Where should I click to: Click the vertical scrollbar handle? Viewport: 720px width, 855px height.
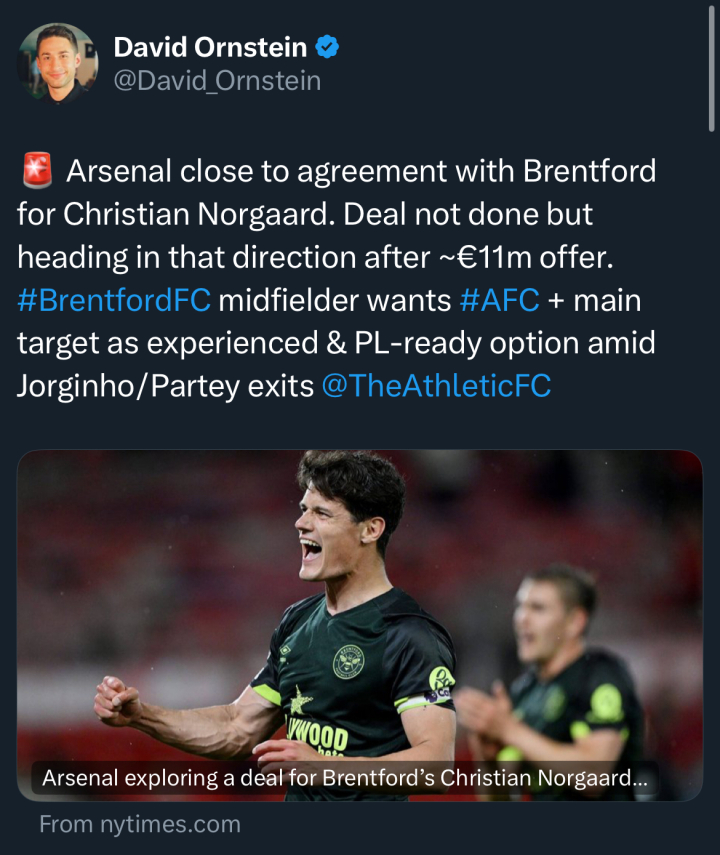tap(711, 68)
